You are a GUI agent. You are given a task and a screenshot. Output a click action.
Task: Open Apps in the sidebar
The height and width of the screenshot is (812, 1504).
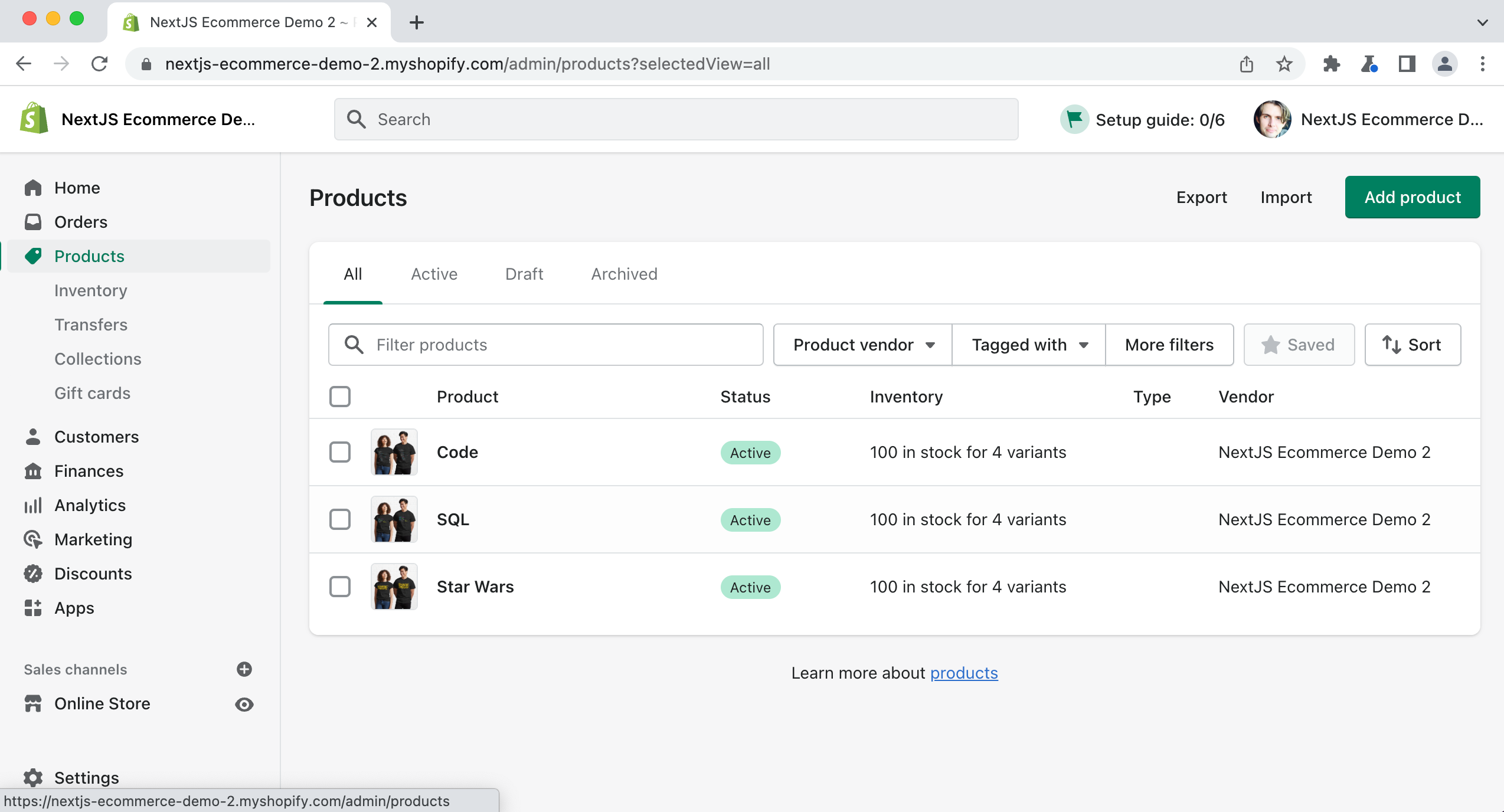pyautogui.click(x=74, y=608)
